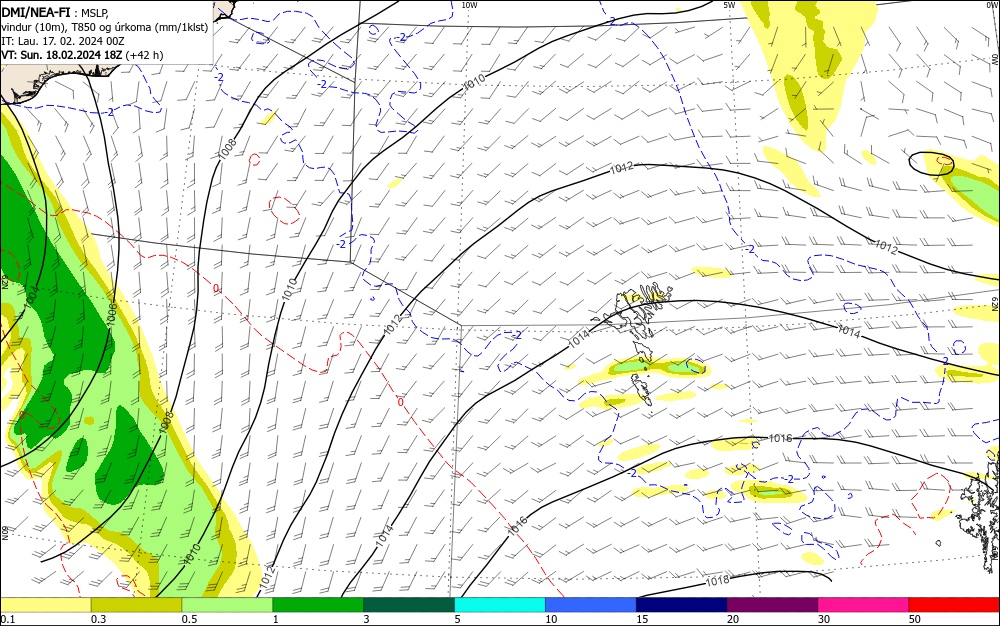
Task: Click the legend value '0.5'
Action: [x=189, y=619]
